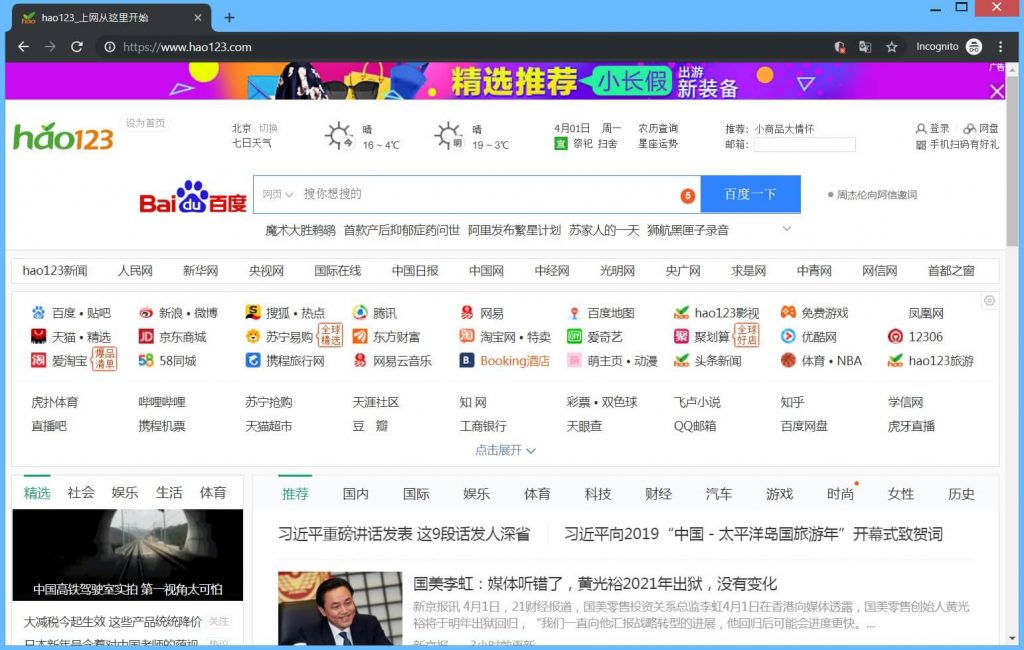This screenshot has height=650, width=1024.
Task: Toggle the bookmark star in the address bar
Action: pyautogui.click(x=891, y=47)
